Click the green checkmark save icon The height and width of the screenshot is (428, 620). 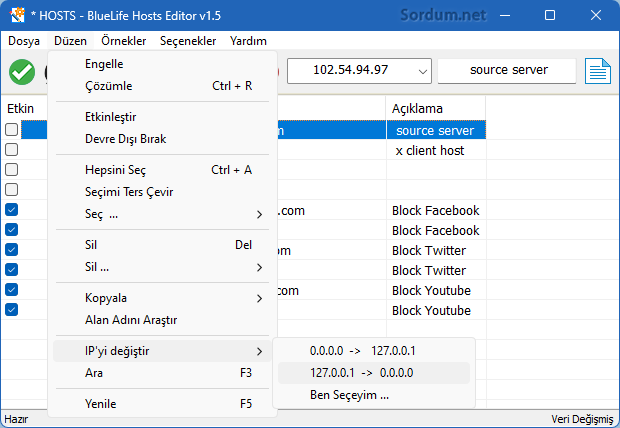(x=22, y=72)
